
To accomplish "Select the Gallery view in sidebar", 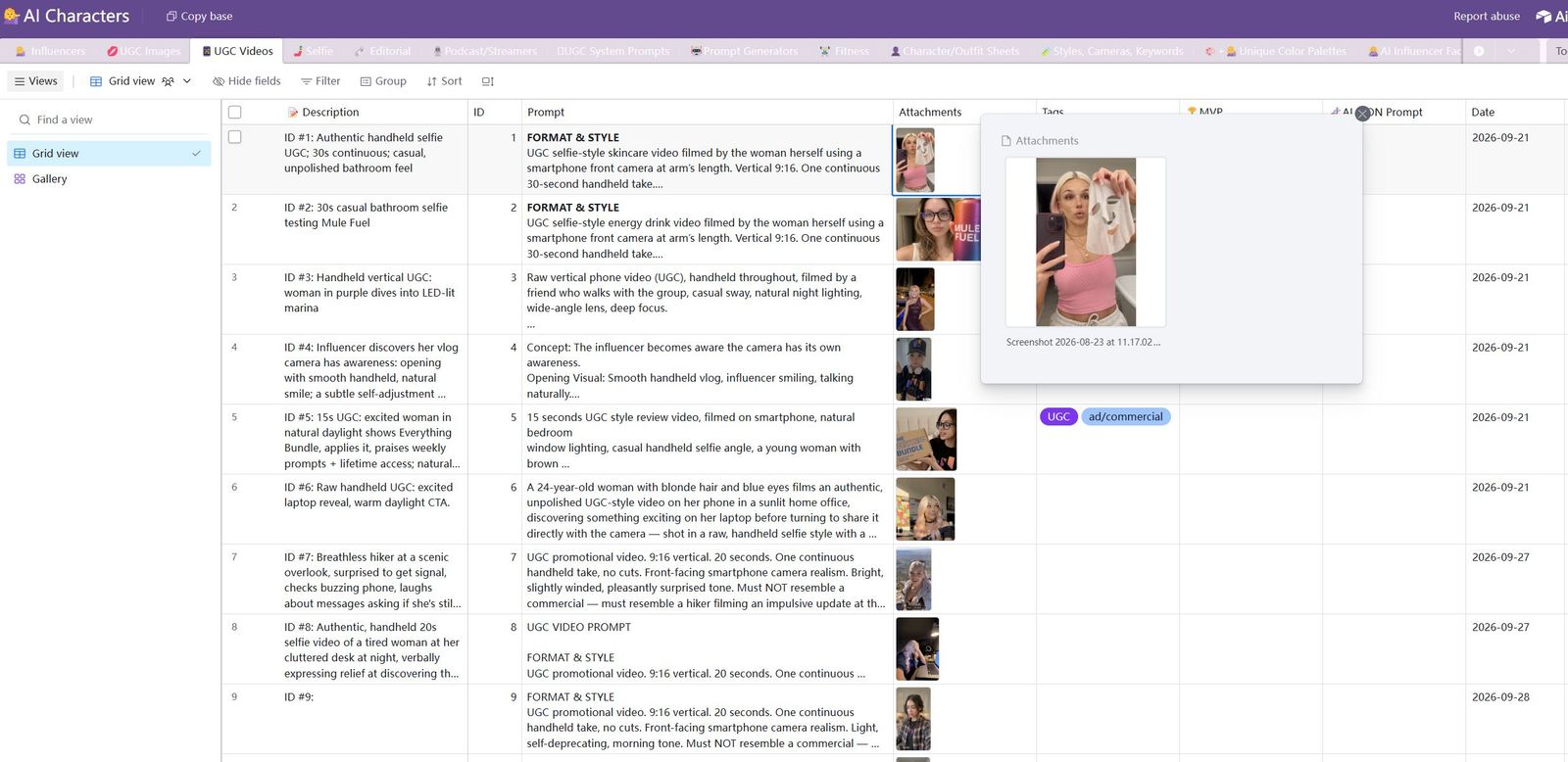I will tap(109, 179).
